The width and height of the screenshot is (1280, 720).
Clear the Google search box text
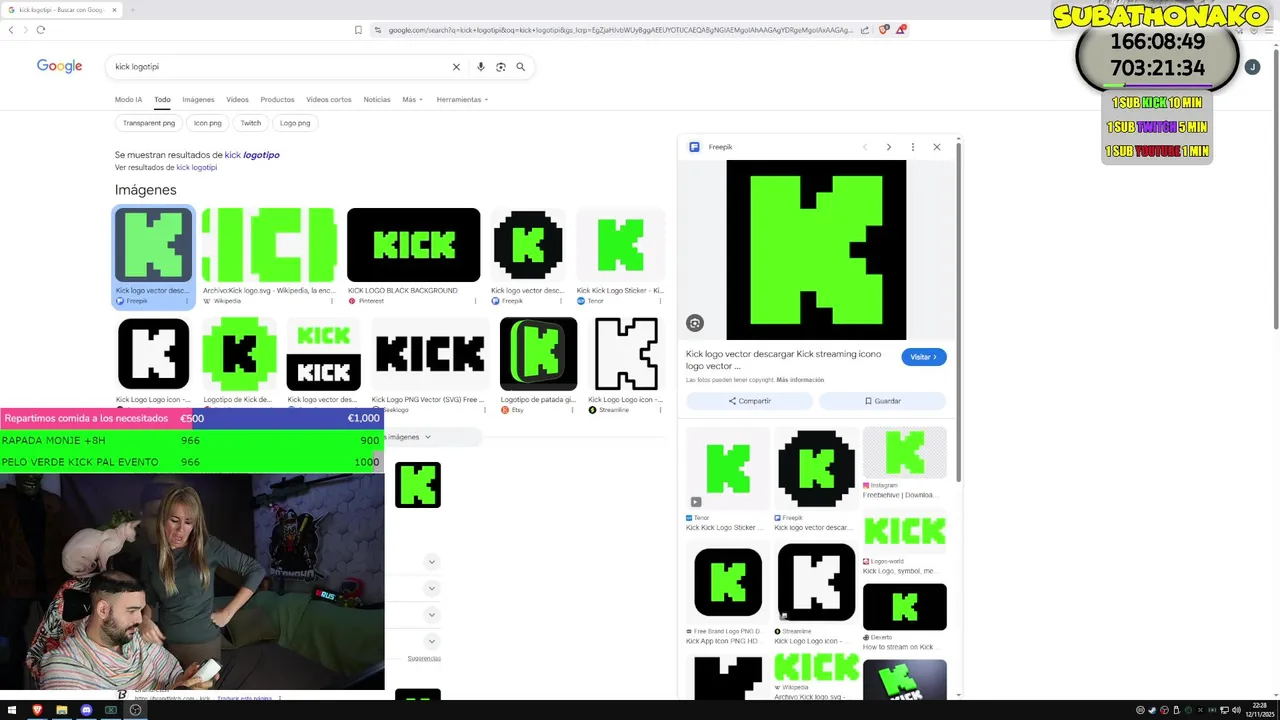pos(456,67)
